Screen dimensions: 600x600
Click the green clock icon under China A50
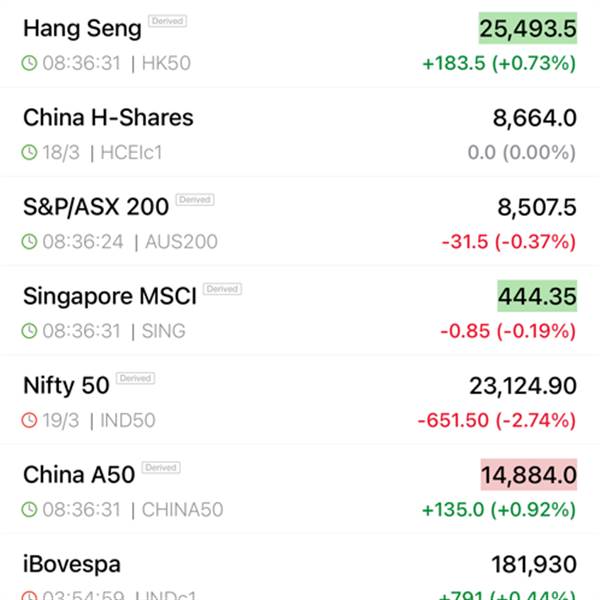coord(30,509)
